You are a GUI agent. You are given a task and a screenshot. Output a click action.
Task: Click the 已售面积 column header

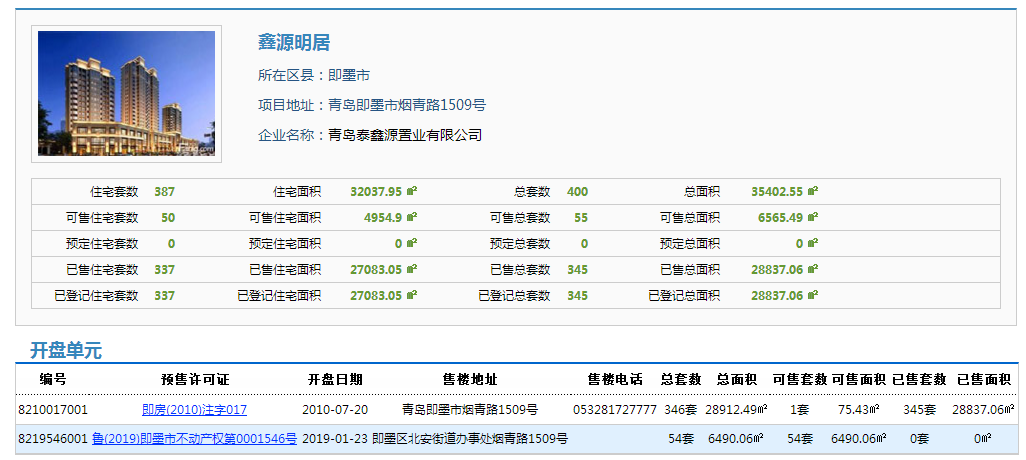tap(984, 380)
